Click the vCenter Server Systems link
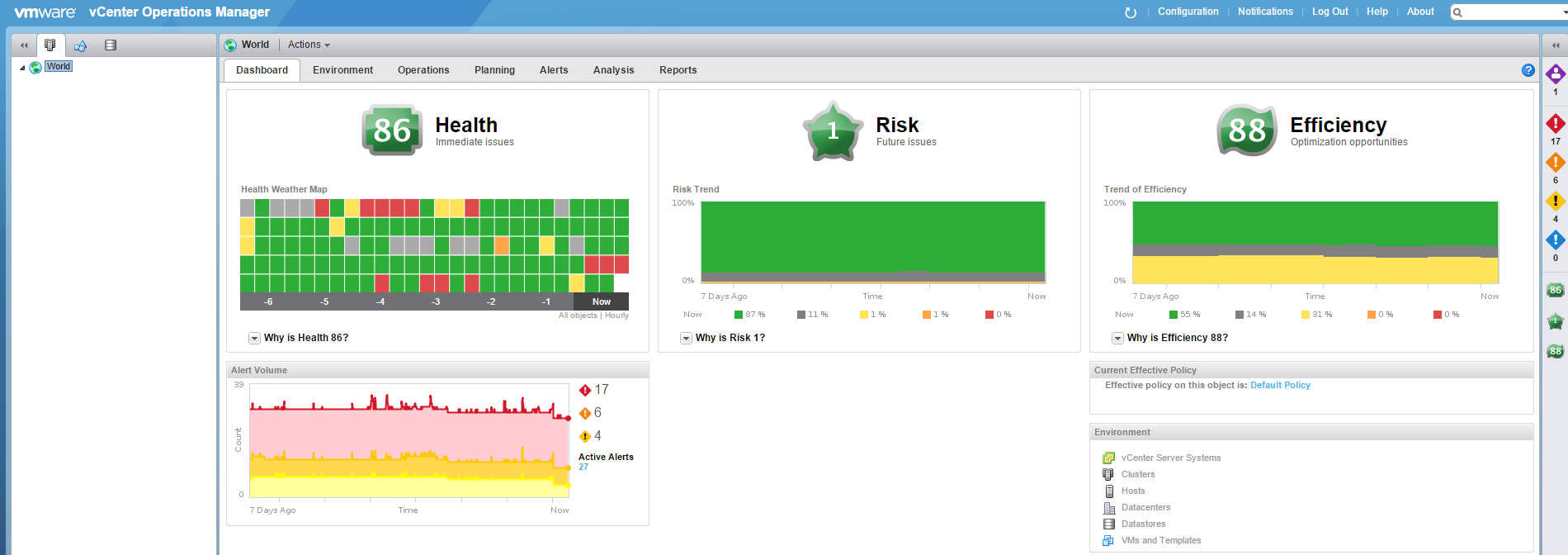 pyautogui.click(x=1170, y=458)
